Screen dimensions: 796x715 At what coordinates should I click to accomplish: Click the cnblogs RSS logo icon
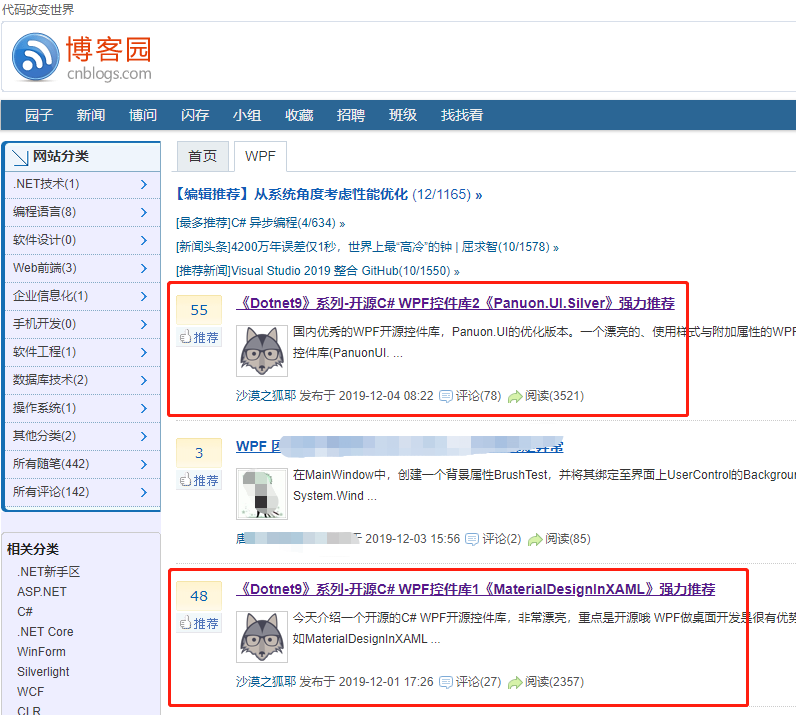(36, 57)
